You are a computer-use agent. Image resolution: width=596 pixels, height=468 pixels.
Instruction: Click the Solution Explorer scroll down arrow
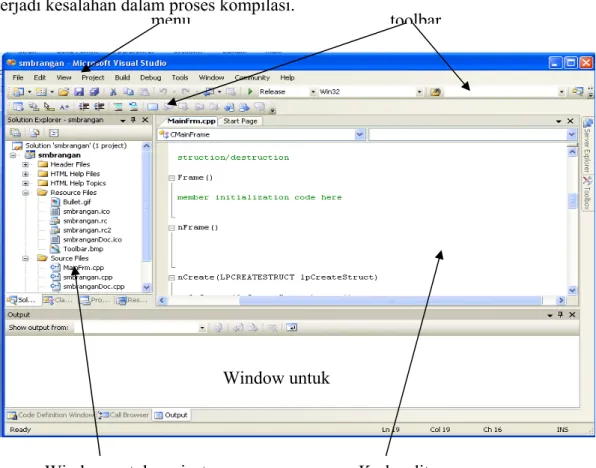pyautogui.click(x=146, y=287)
